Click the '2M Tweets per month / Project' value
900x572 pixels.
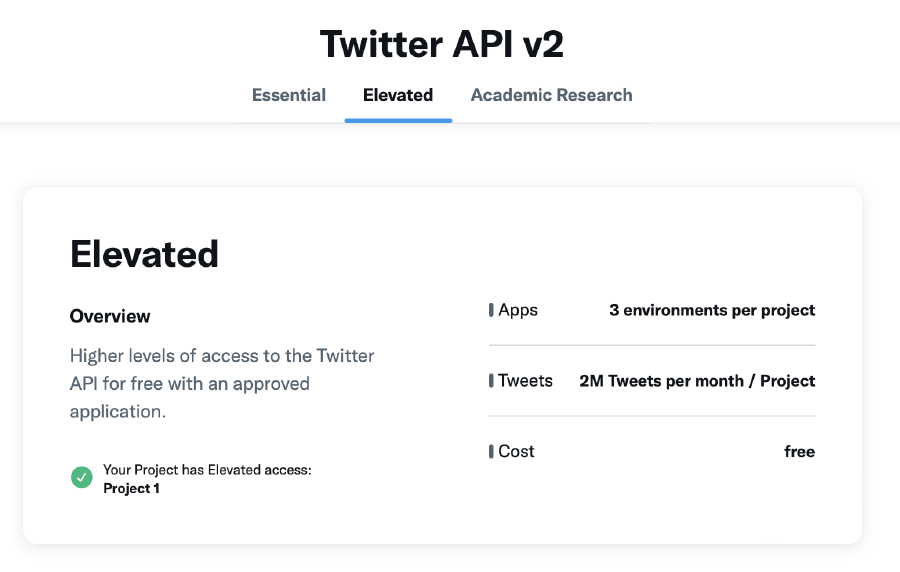point(697,381)
